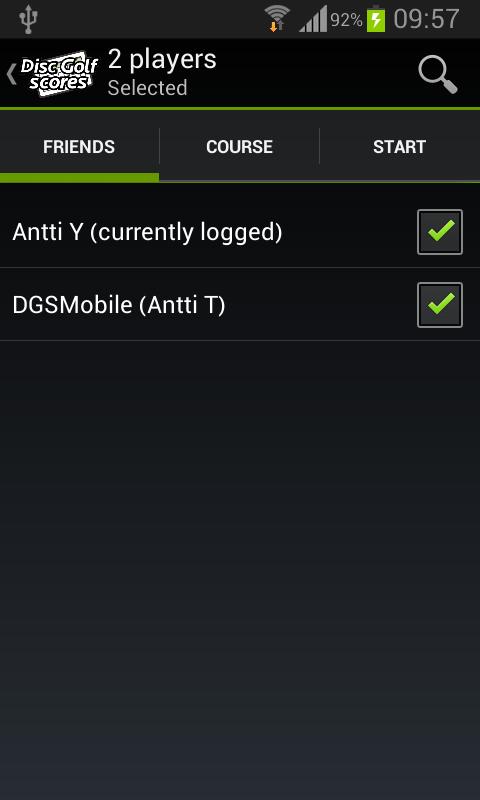Tap the DGSMobile (Antti T) player name
Screen dimensions: 480x800
[x=119, y=305]
